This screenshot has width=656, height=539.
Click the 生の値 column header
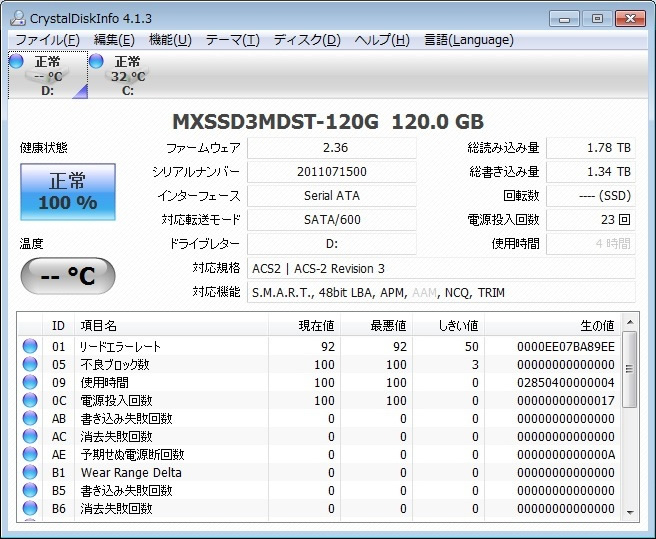(x=597, y=325)
